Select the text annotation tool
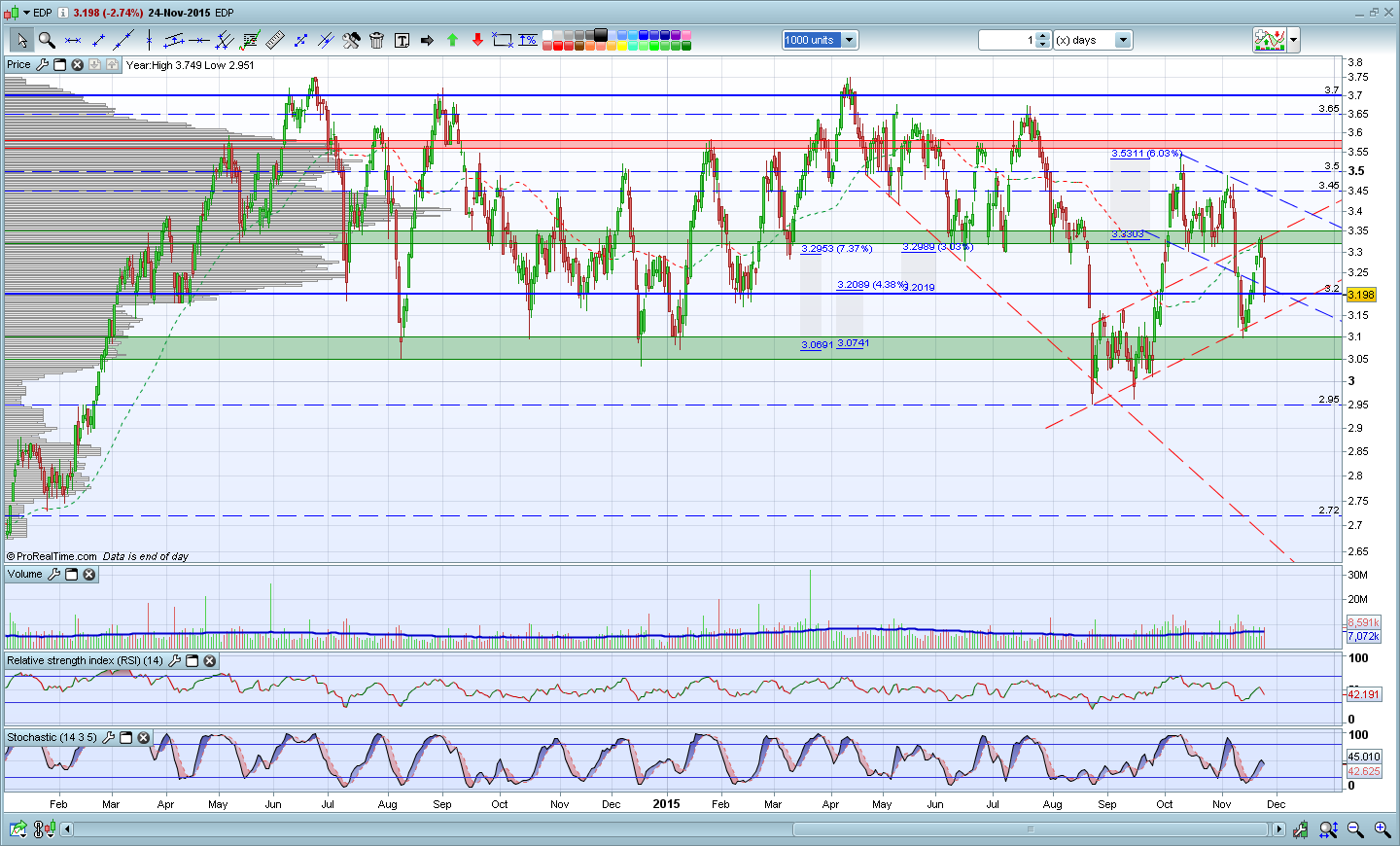This screenshot has width=1400, height=846. click(402, 40)
